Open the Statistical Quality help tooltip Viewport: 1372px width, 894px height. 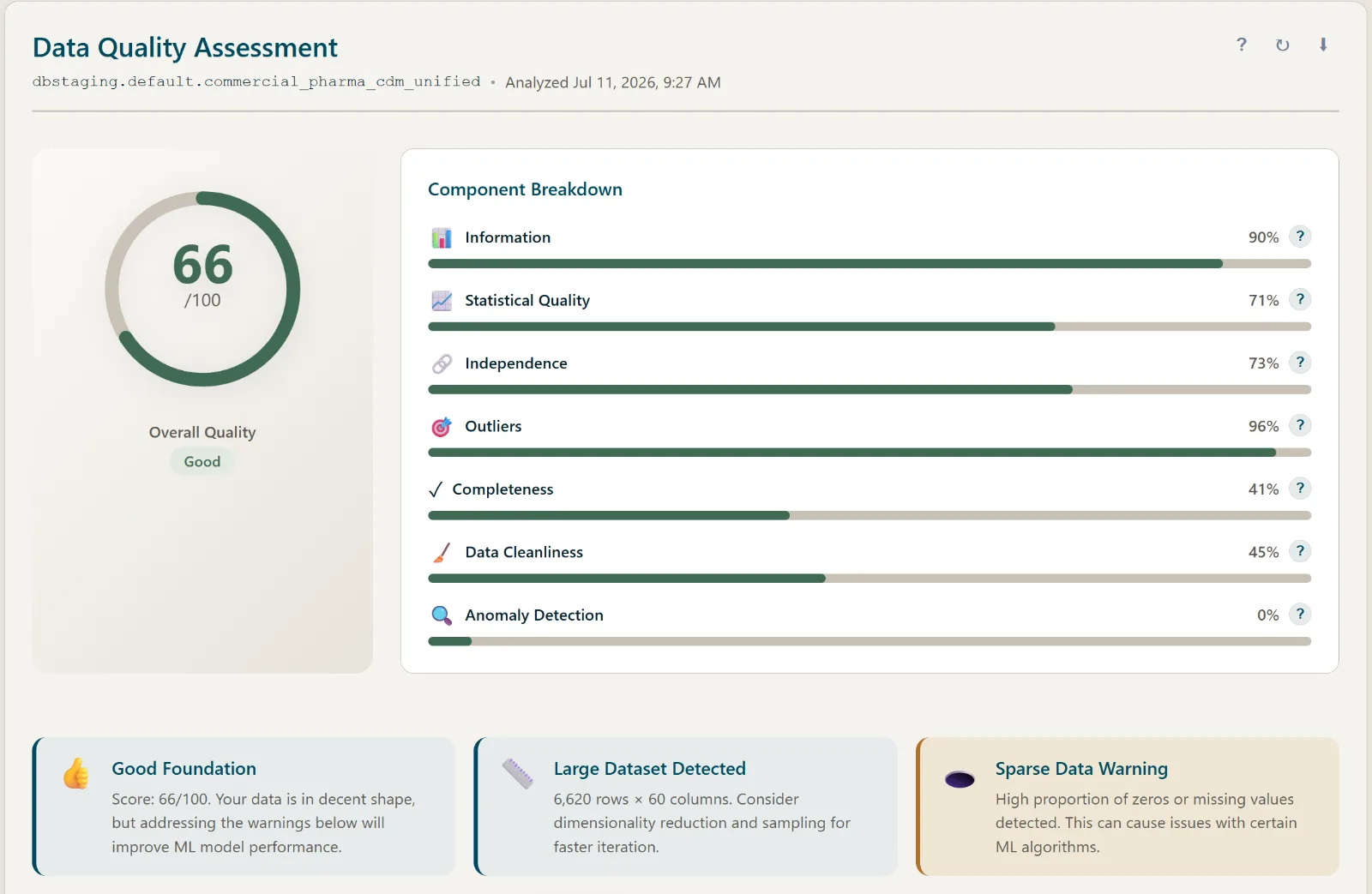[x=1300, y=299]
